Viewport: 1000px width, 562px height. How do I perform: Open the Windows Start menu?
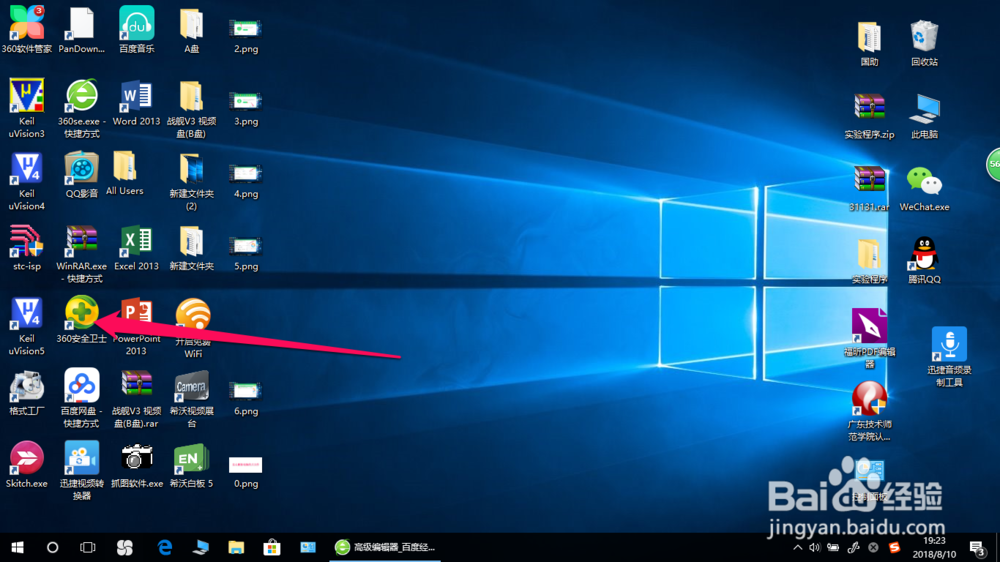tap(17, 547)
